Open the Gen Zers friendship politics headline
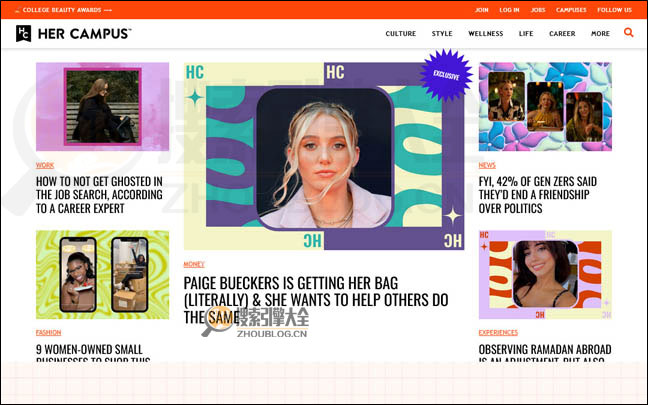648x405 pixels. click(538, 195)
